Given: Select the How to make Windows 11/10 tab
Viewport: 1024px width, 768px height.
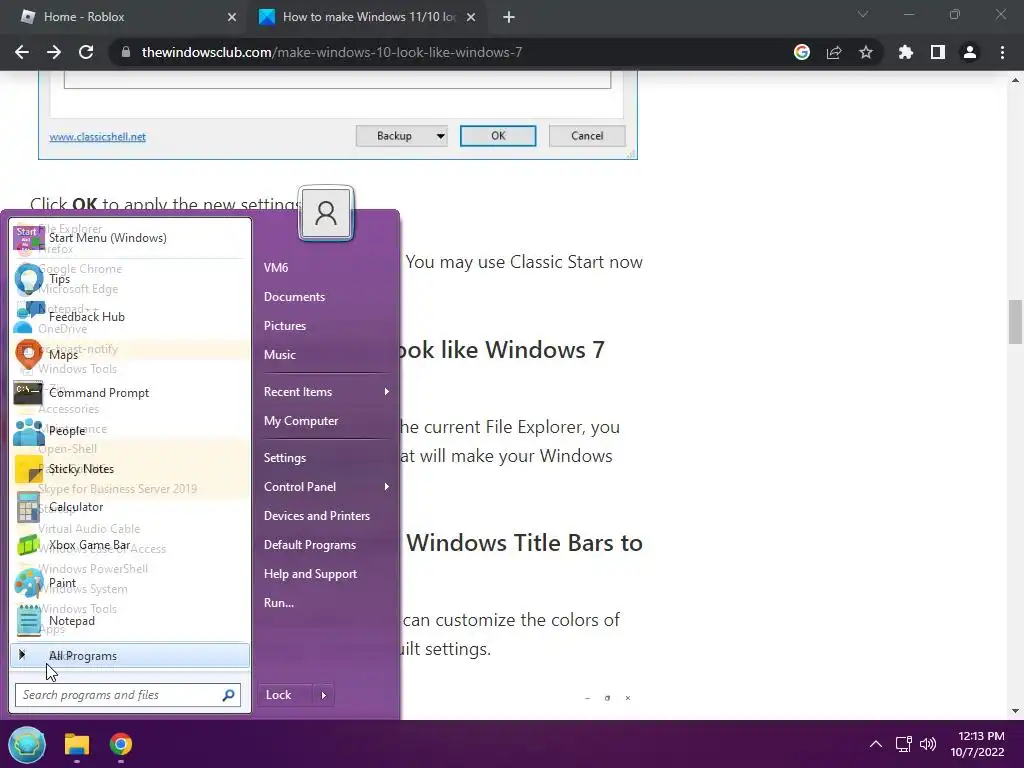Looking at the screenshot, I should coord(369,17).
